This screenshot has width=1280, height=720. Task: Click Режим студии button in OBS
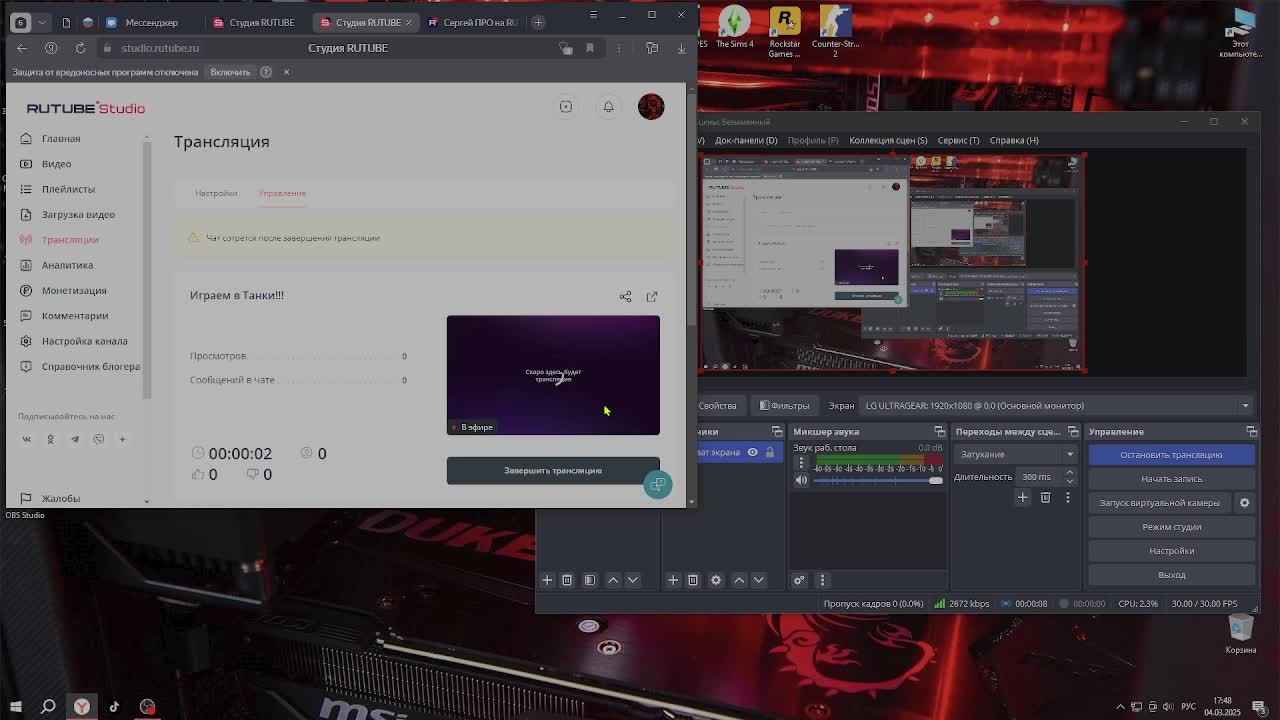pyautogui.click(x=1171, y=527)
